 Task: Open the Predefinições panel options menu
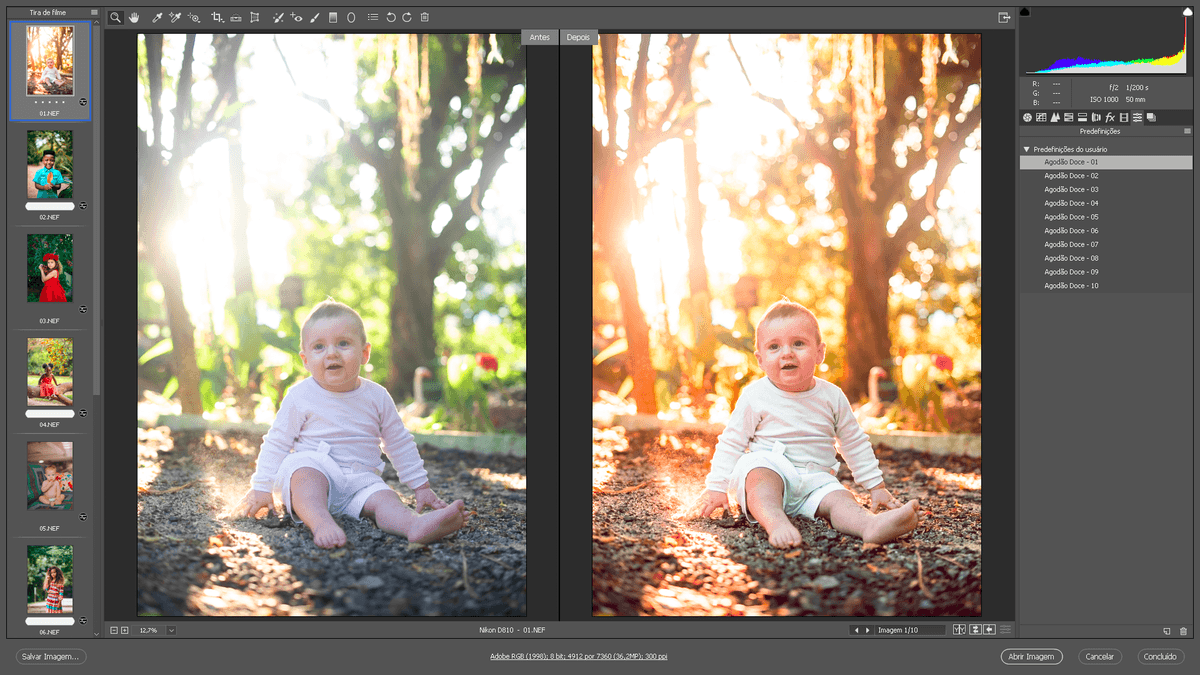1188,131
